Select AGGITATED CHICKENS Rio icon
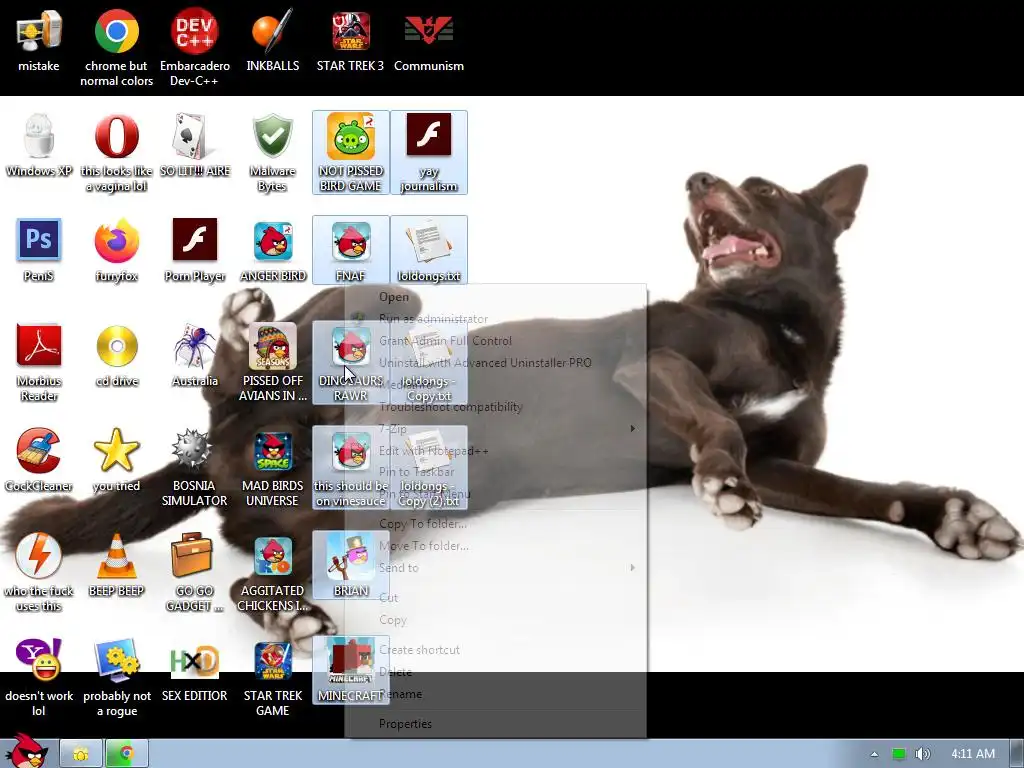This screenshot has width=1024, height=768. [272, 573]
